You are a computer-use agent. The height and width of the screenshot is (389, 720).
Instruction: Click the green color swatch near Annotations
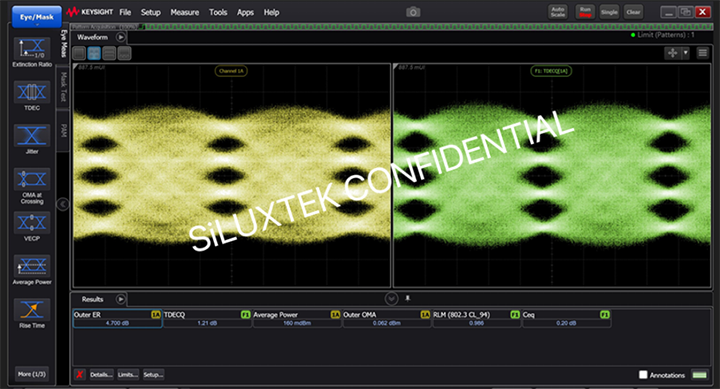pos(700,375)
